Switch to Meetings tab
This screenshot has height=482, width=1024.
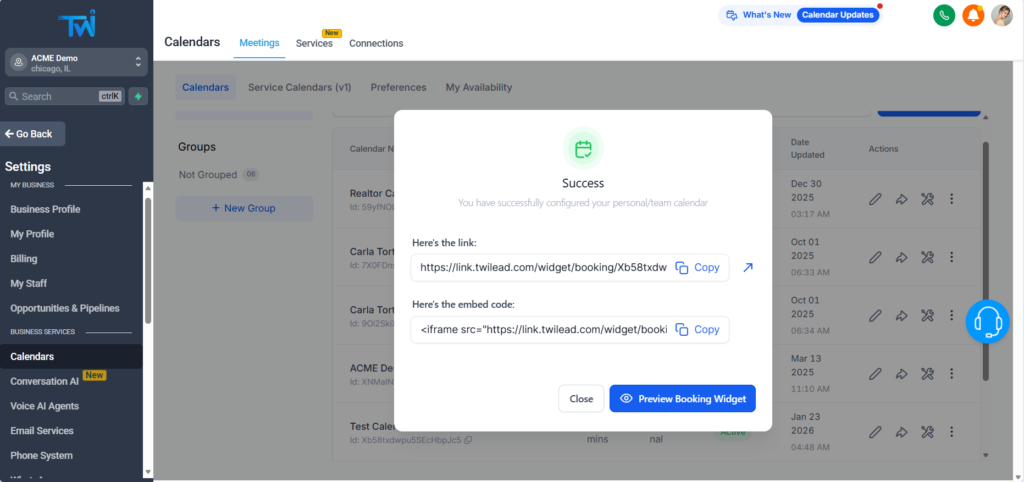click(x=259, y=43)
